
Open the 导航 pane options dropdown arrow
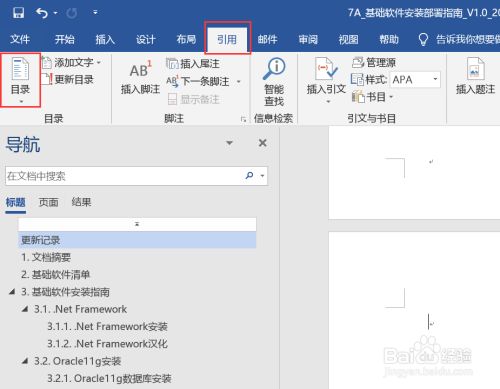(x=229, y=143)
